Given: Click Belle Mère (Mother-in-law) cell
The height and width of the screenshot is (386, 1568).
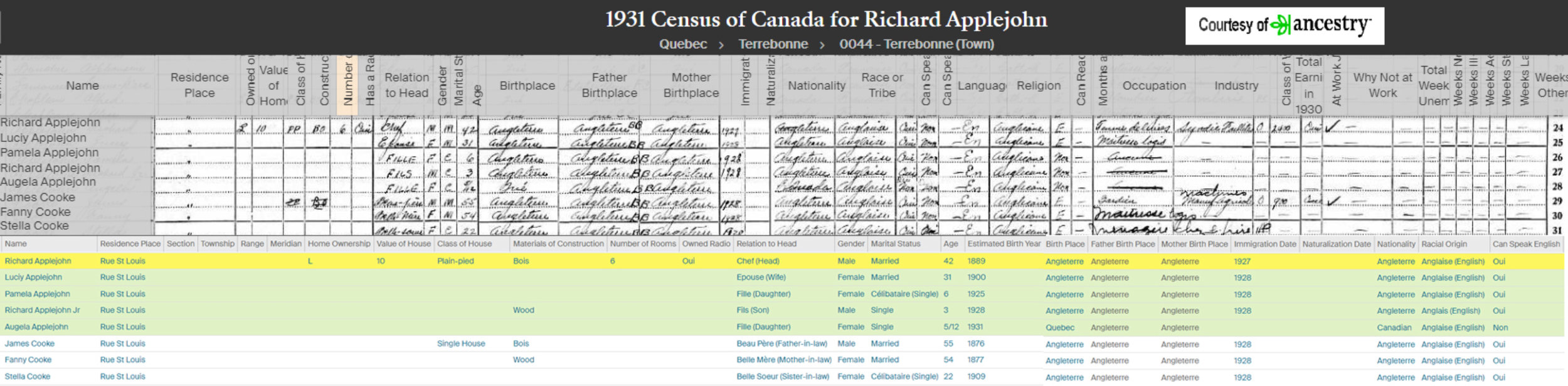Looking at the screenshot, I should click(x=784, y=360).
